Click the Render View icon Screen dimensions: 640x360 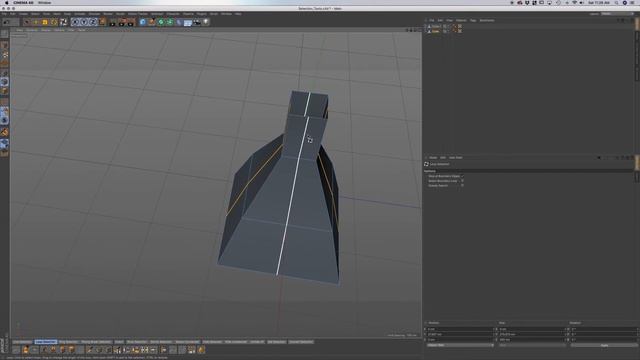tap(112, 22)
